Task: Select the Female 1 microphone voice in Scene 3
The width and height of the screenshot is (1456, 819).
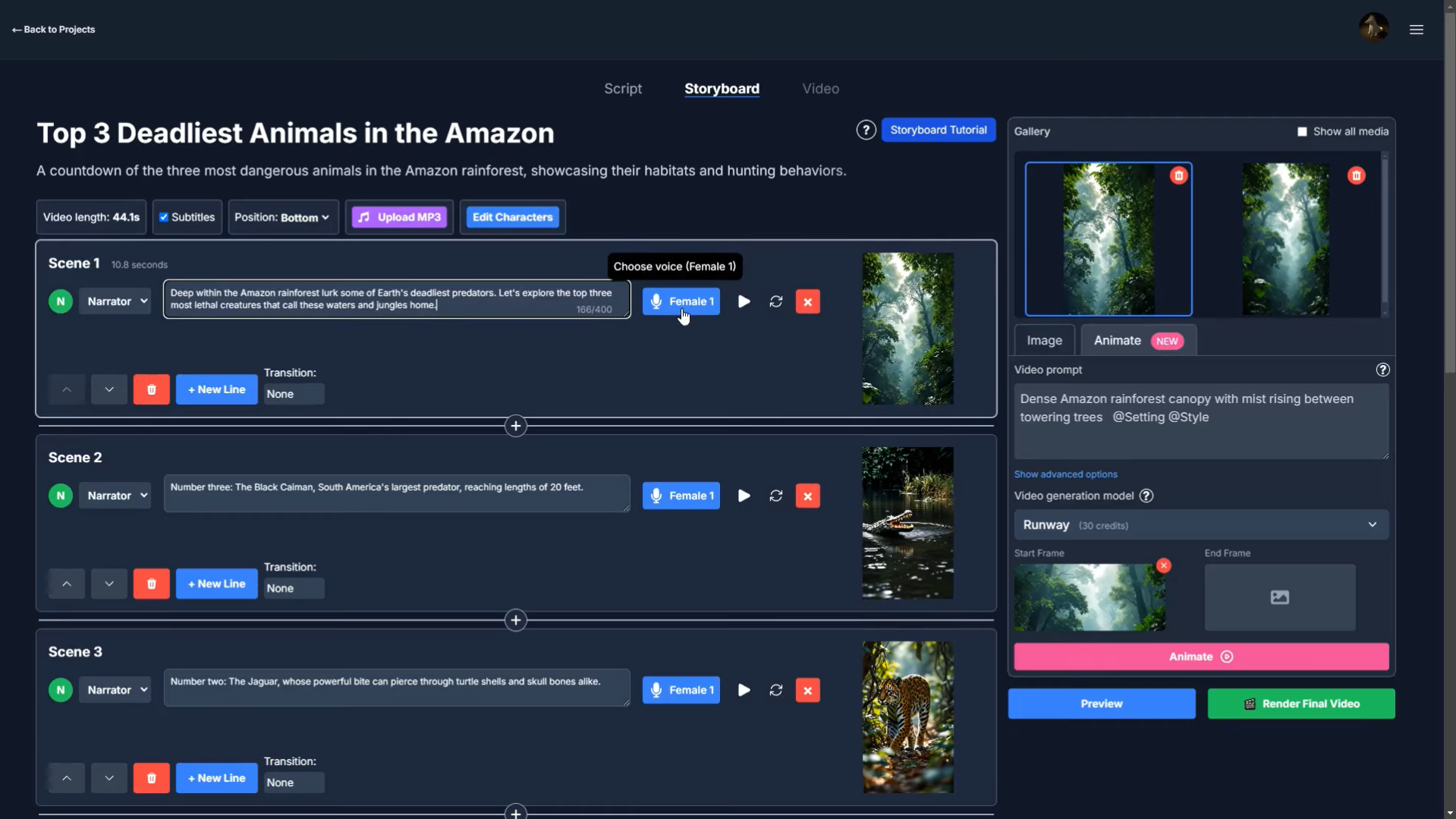Action: pos(681,689)
